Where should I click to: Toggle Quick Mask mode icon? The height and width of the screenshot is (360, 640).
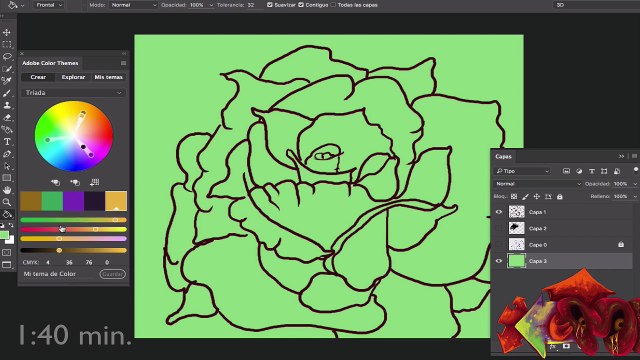click(7, 253)
